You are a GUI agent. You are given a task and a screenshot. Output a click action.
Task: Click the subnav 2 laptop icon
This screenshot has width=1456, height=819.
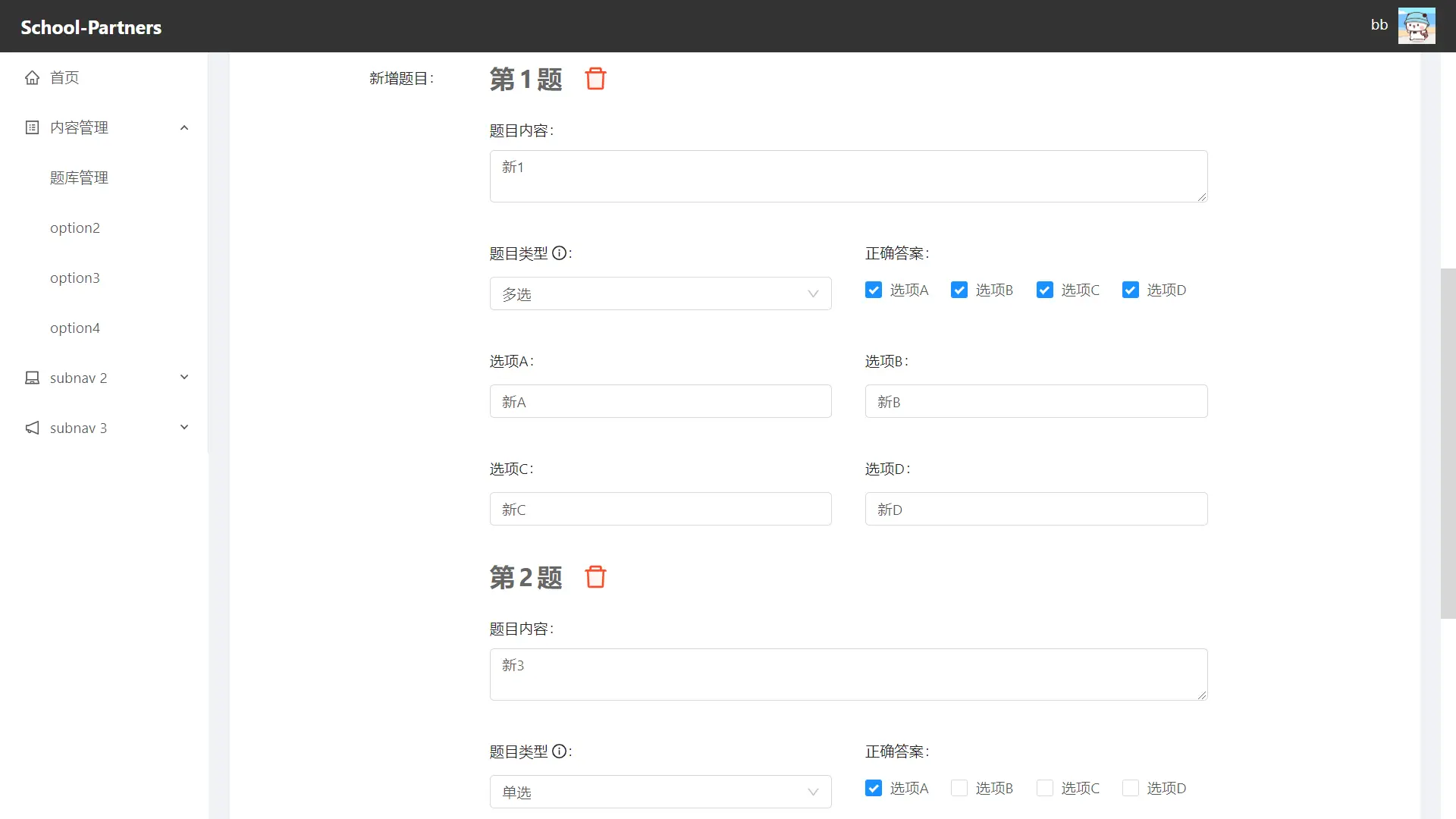click(x=32, y=378)
